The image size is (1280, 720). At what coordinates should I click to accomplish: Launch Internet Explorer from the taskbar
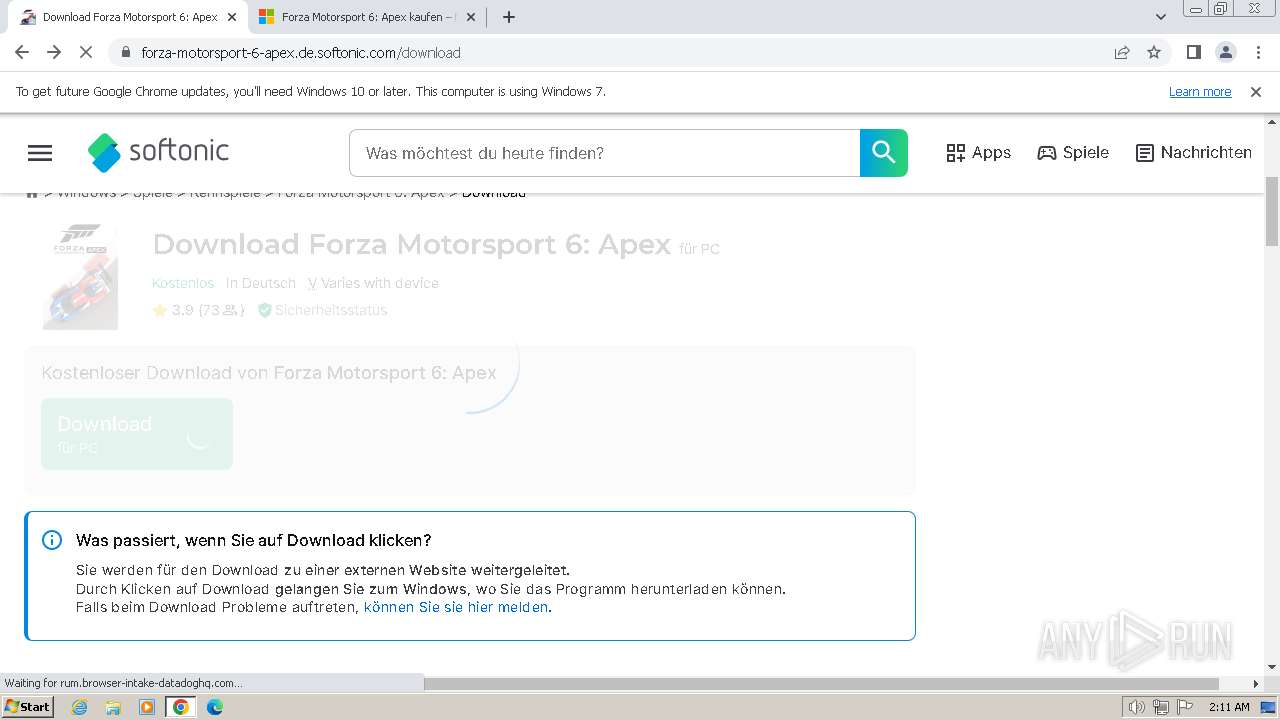click(x=80, y=707)
